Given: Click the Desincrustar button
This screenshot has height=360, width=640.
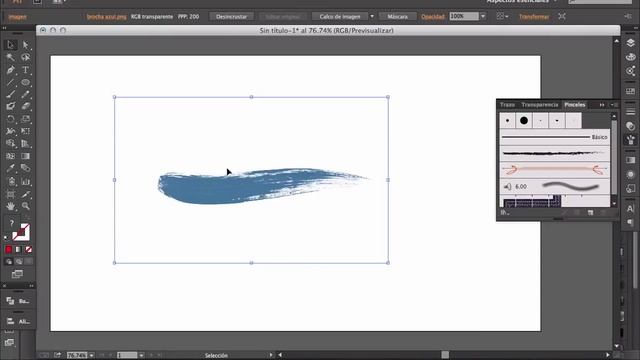Looking at the screenshot, I should tap(231, 16).
